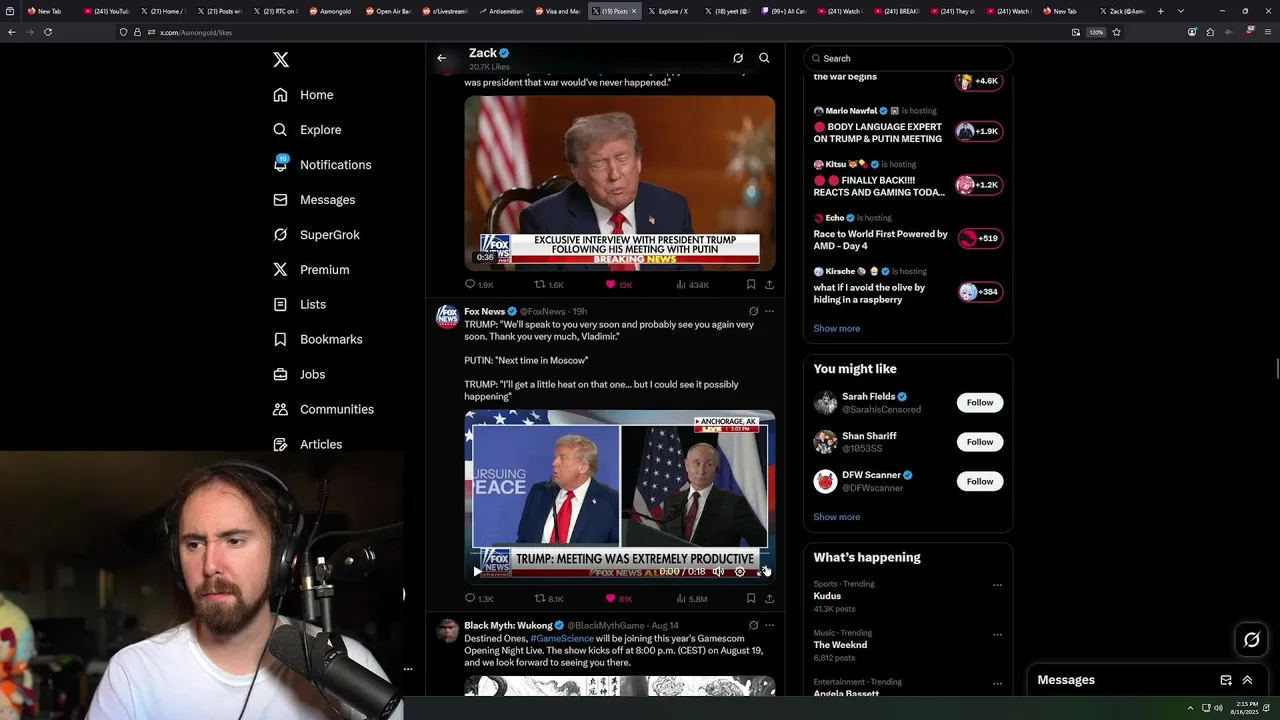Expand the Fox News video to fullscreen
1280x720 pixels.
[x=762, y=572]
